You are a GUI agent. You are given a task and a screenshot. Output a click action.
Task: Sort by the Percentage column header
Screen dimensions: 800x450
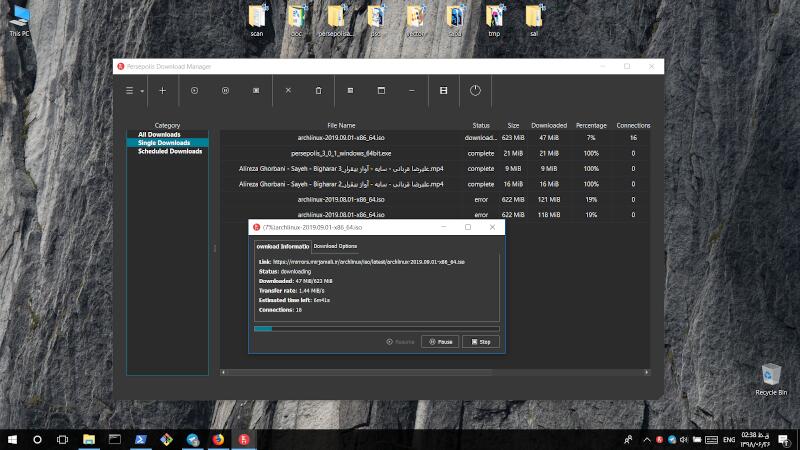point(591,125)
